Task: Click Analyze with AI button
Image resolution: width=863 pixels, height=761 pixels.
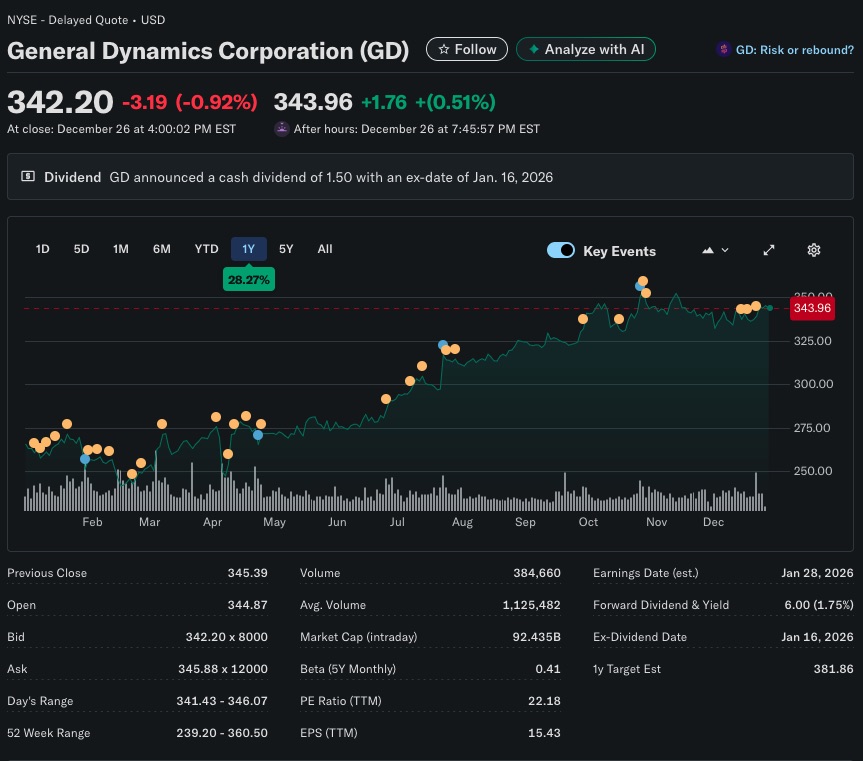Action: click(586, 49)
